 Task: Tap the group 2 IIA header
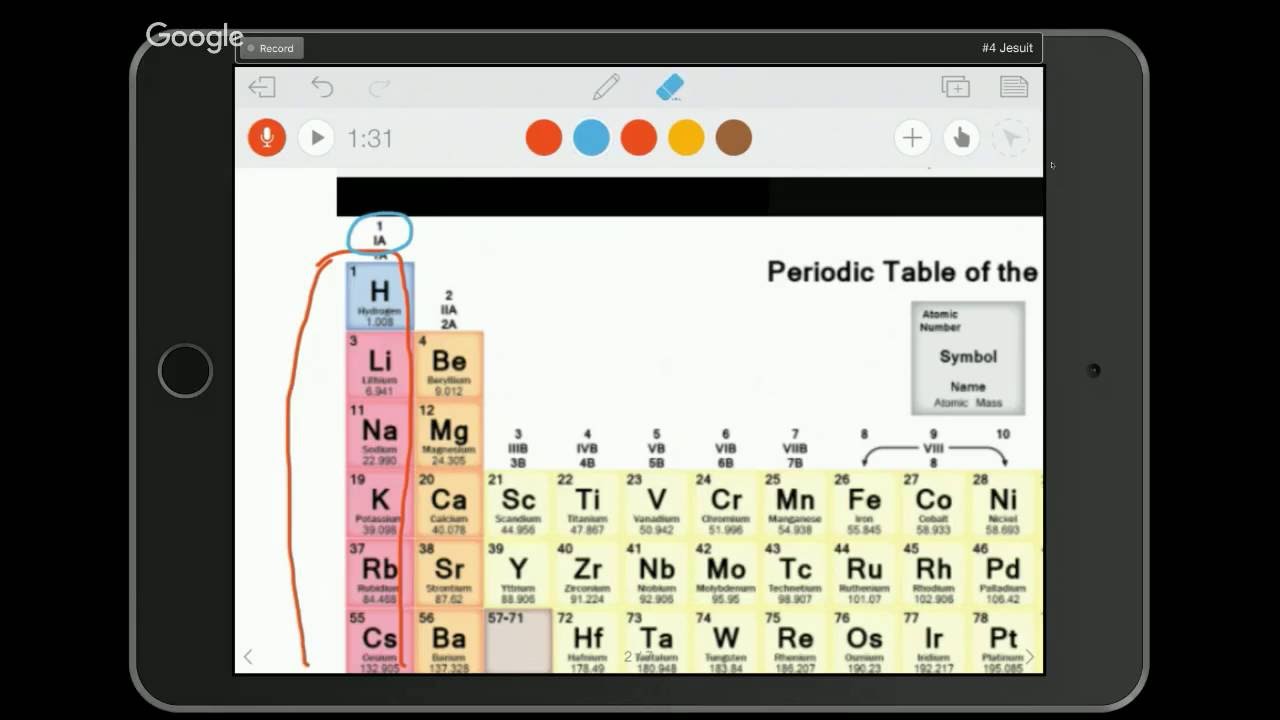pos(449,309)
